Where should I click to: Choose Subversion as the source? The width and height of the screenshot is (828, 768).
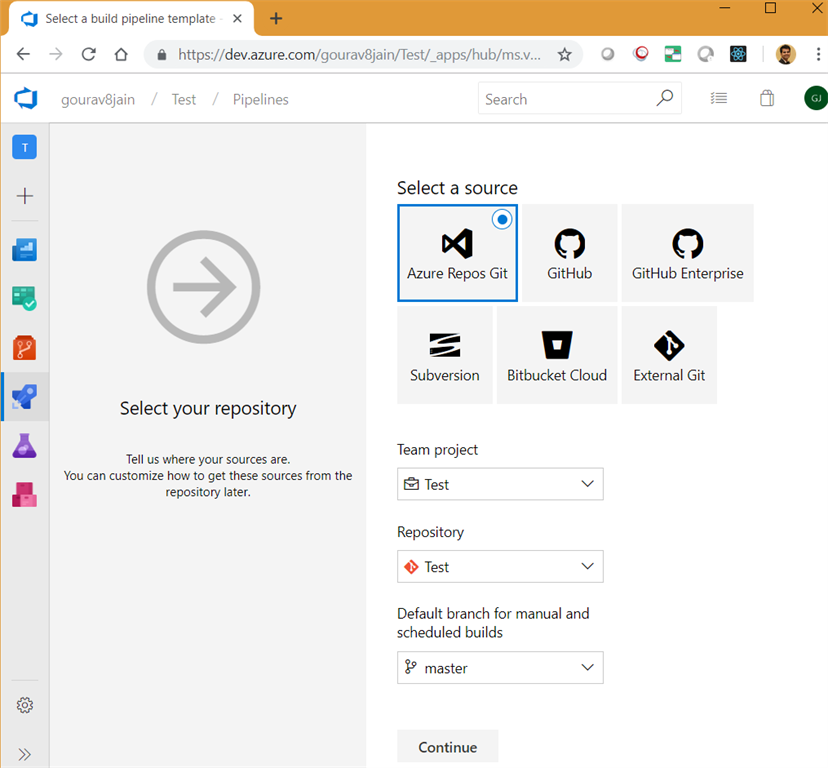[445, 355]
